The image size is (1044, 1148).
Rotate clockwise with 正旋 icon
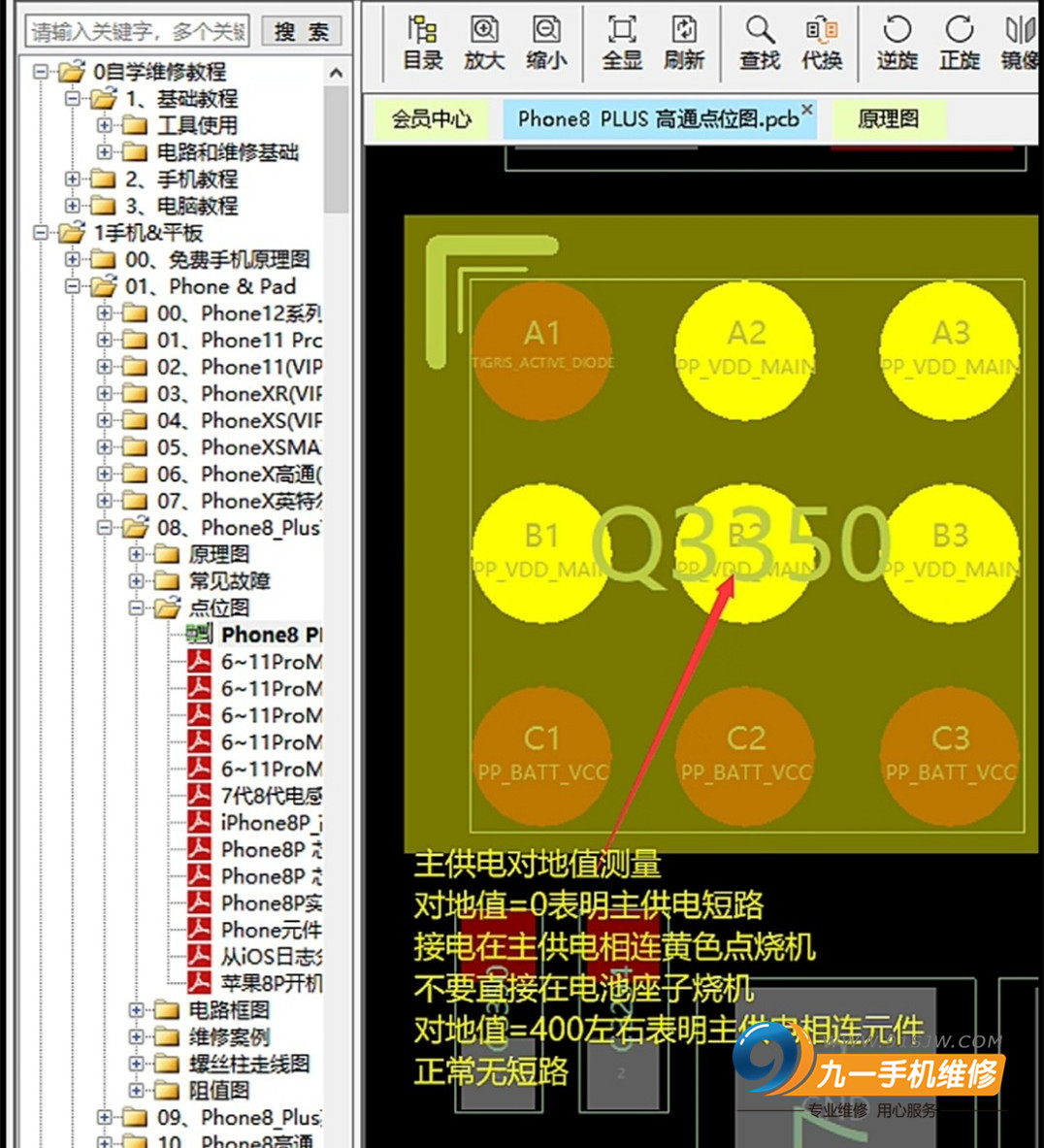coord(959,44)
